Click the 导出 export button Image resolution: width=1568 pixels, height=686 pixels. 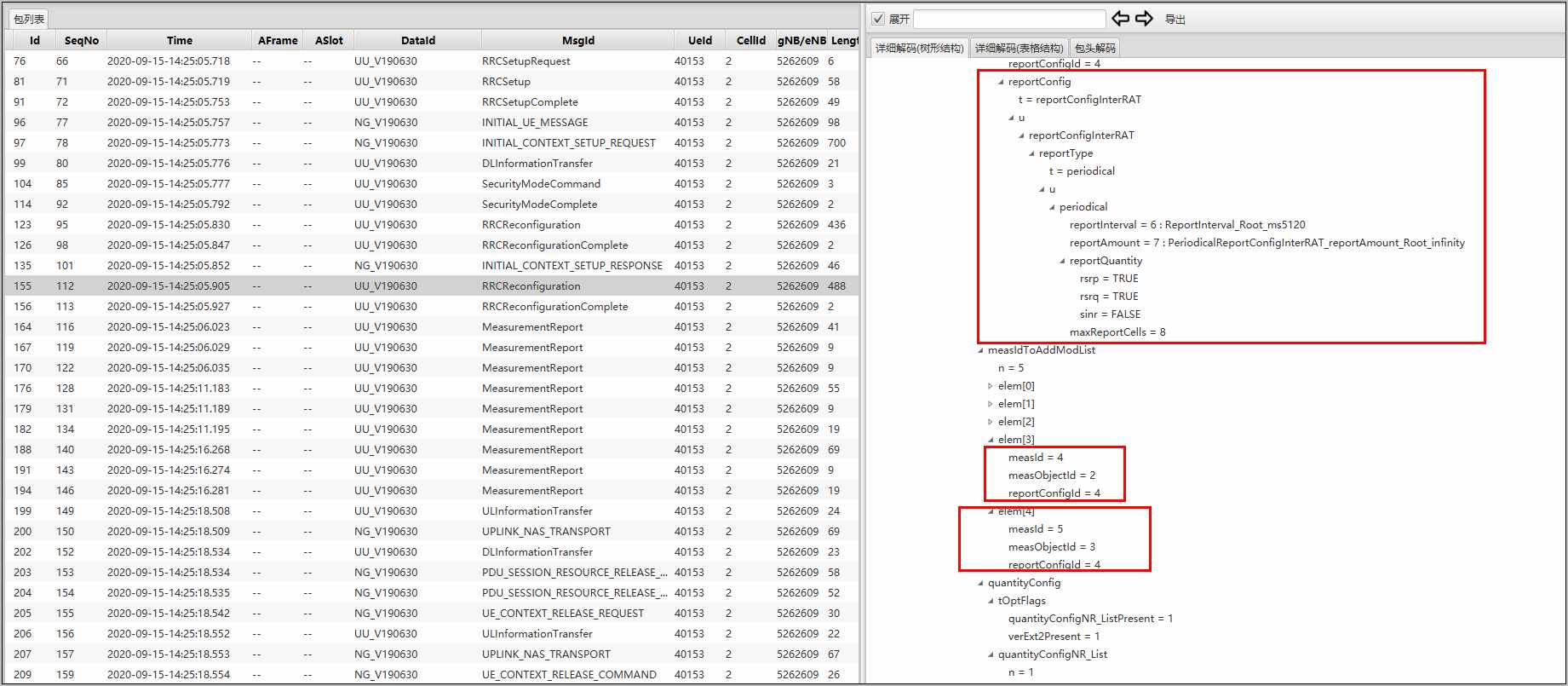[x=1175, y=19]
